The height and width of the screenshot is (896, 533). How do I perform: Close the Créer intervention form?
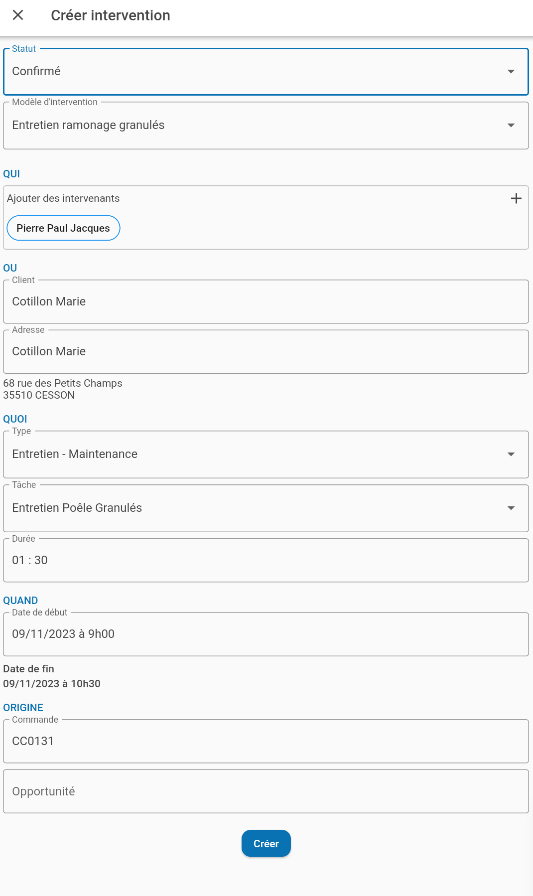click(18, 15)
